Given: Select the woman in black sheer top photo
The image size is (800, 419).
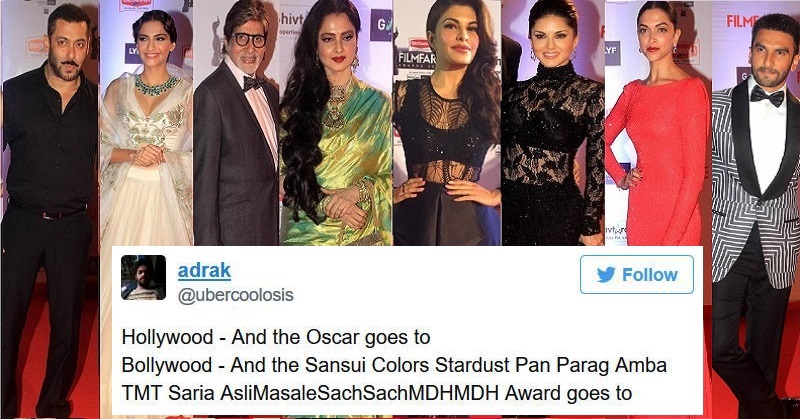Looking at the screenshot, I should [447, 122].
